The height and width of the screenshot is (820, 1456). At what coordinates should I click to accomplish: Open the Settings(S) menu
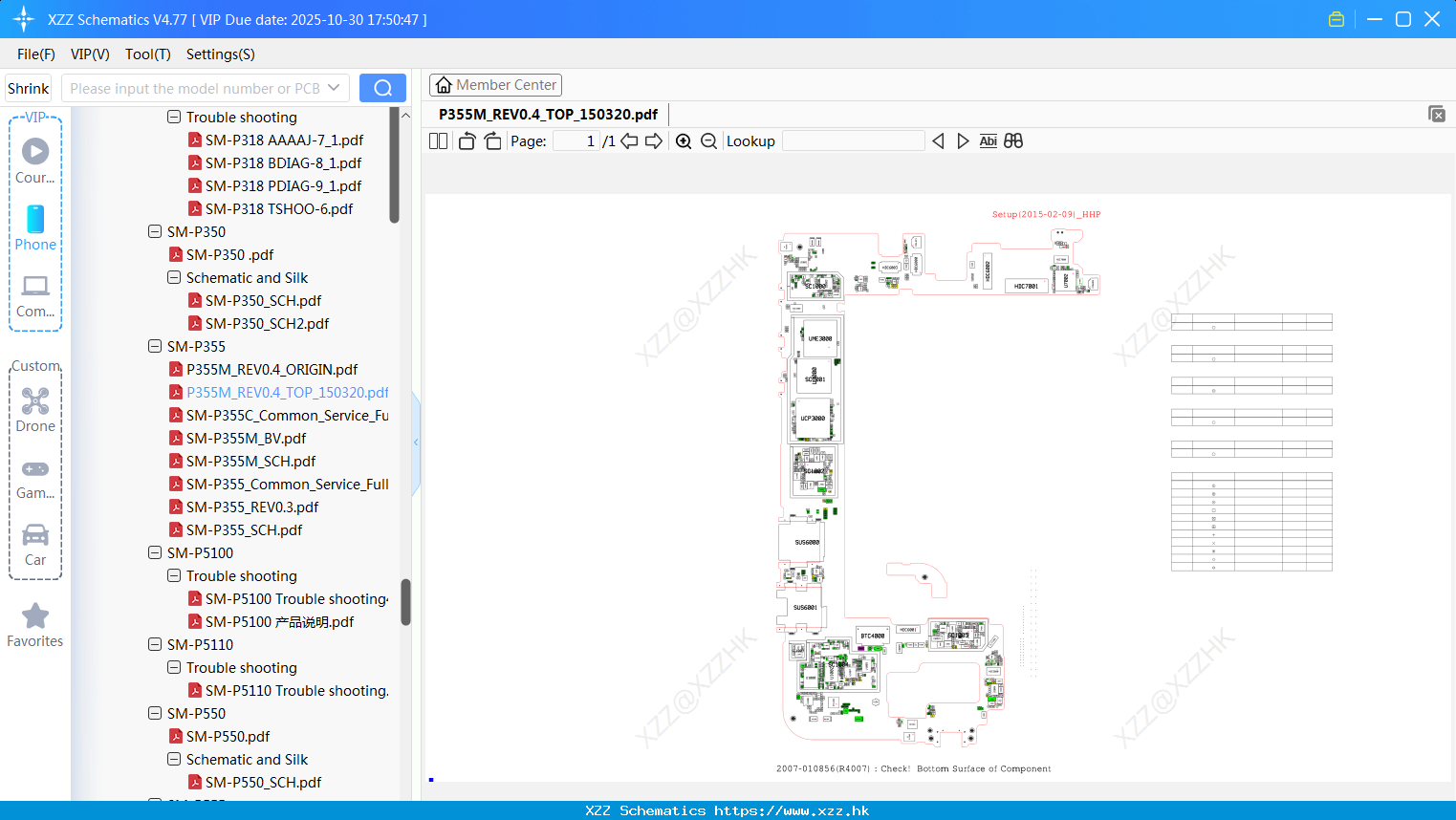(x=221, y=54)
